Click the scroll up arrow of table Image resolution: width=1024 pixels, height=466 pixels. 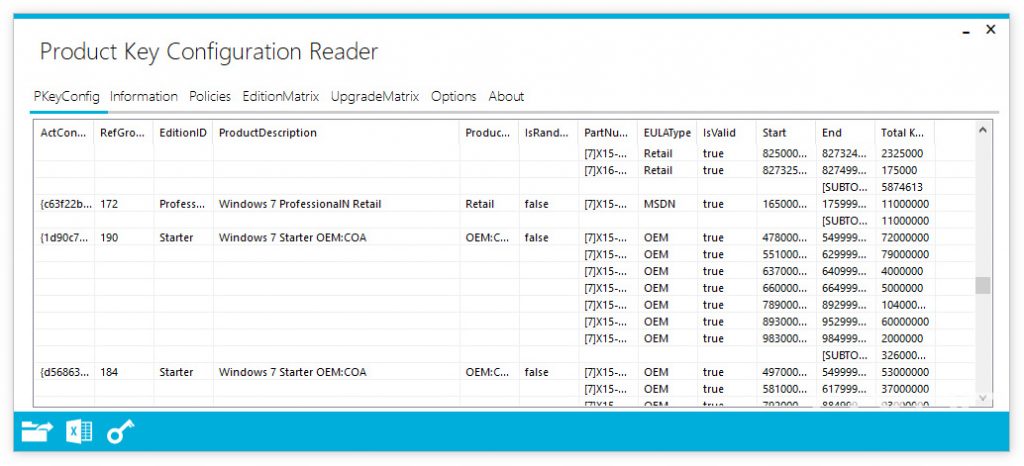[983, 131]
